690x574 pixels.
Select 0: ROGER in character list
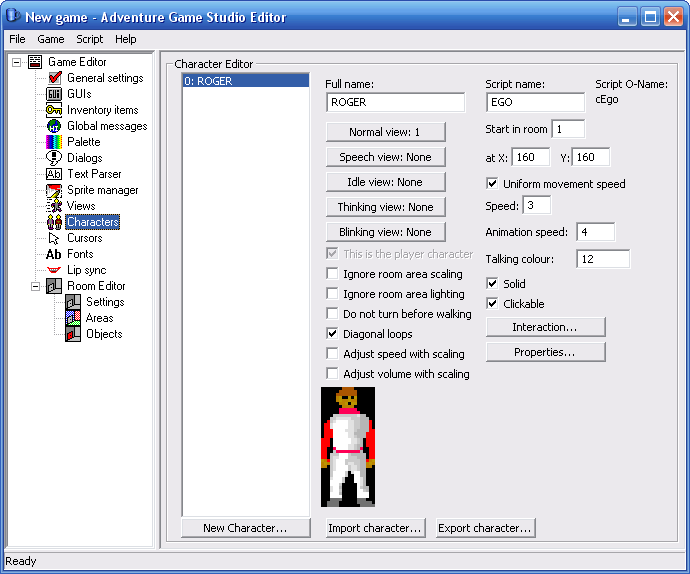(x=246, y=81)
